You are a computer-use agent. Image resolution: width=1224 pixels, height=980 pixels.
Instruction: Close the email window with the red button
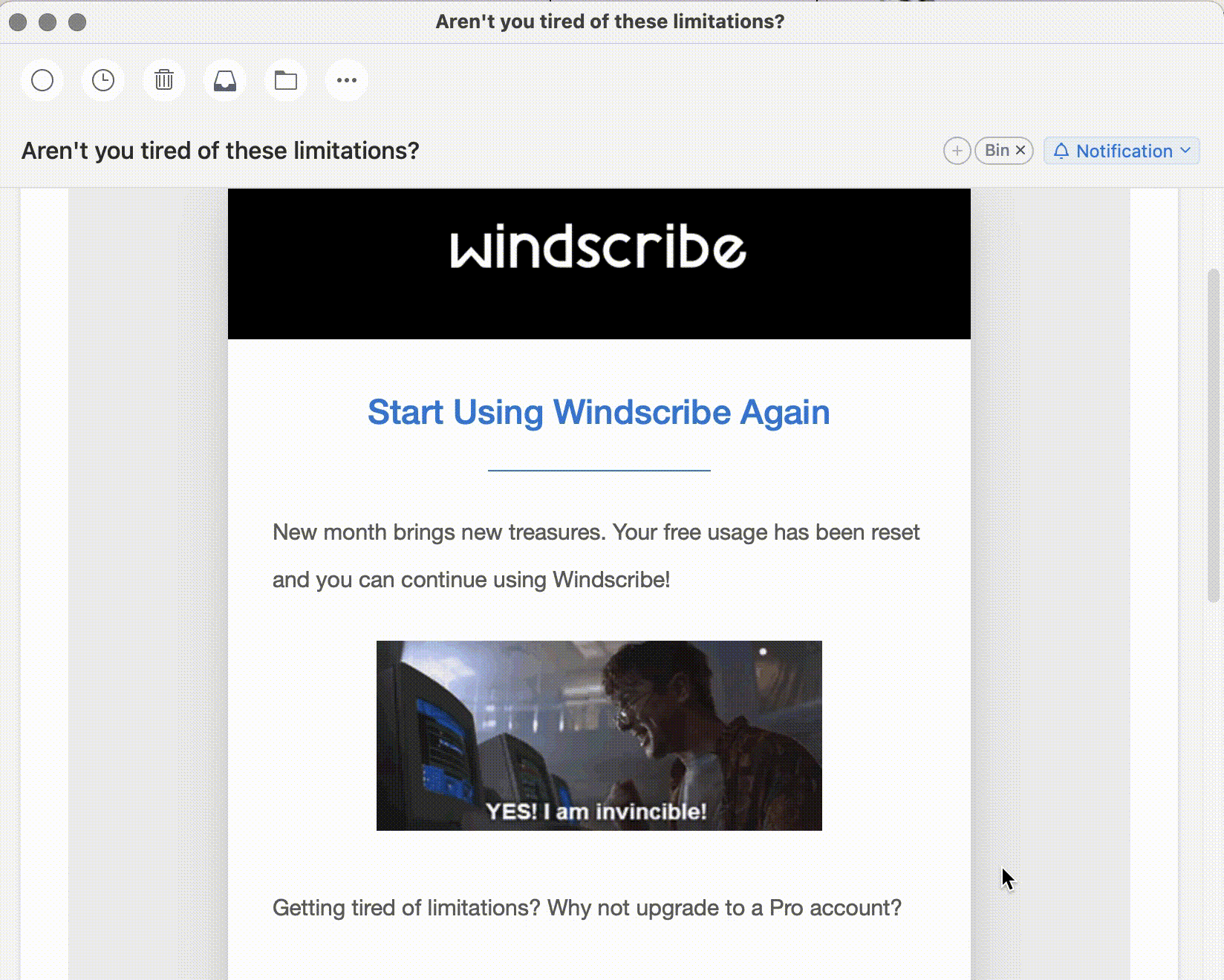pyautogui.click(x=18, y=22)
